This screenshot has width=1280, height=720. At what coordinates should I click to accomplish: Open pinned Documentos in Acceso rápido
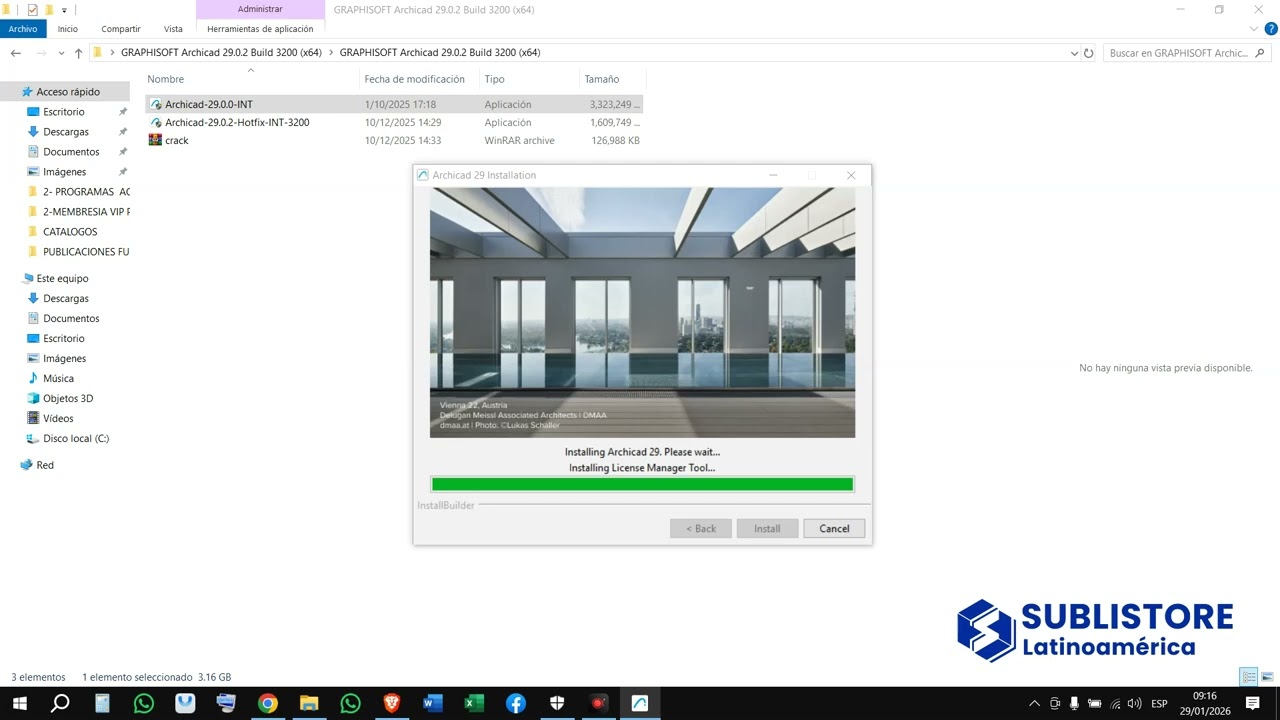(71, 152)
